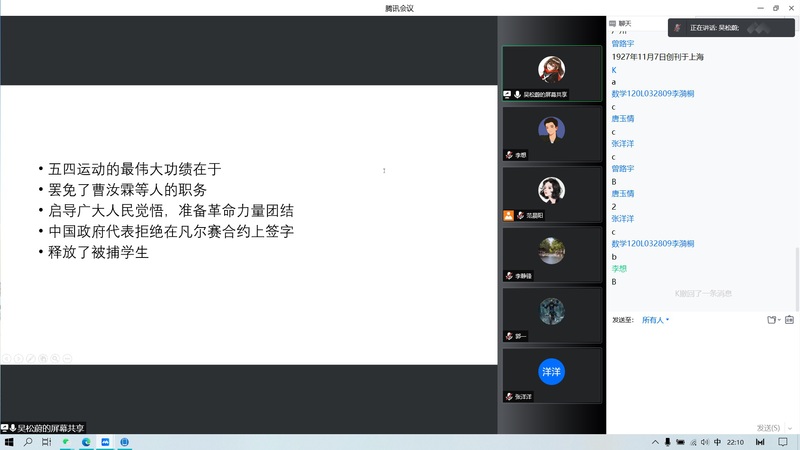Click the muted microphone icon in speaking banner
The height and width of the screenshot is (450, 800).
(x=677, y=27)
